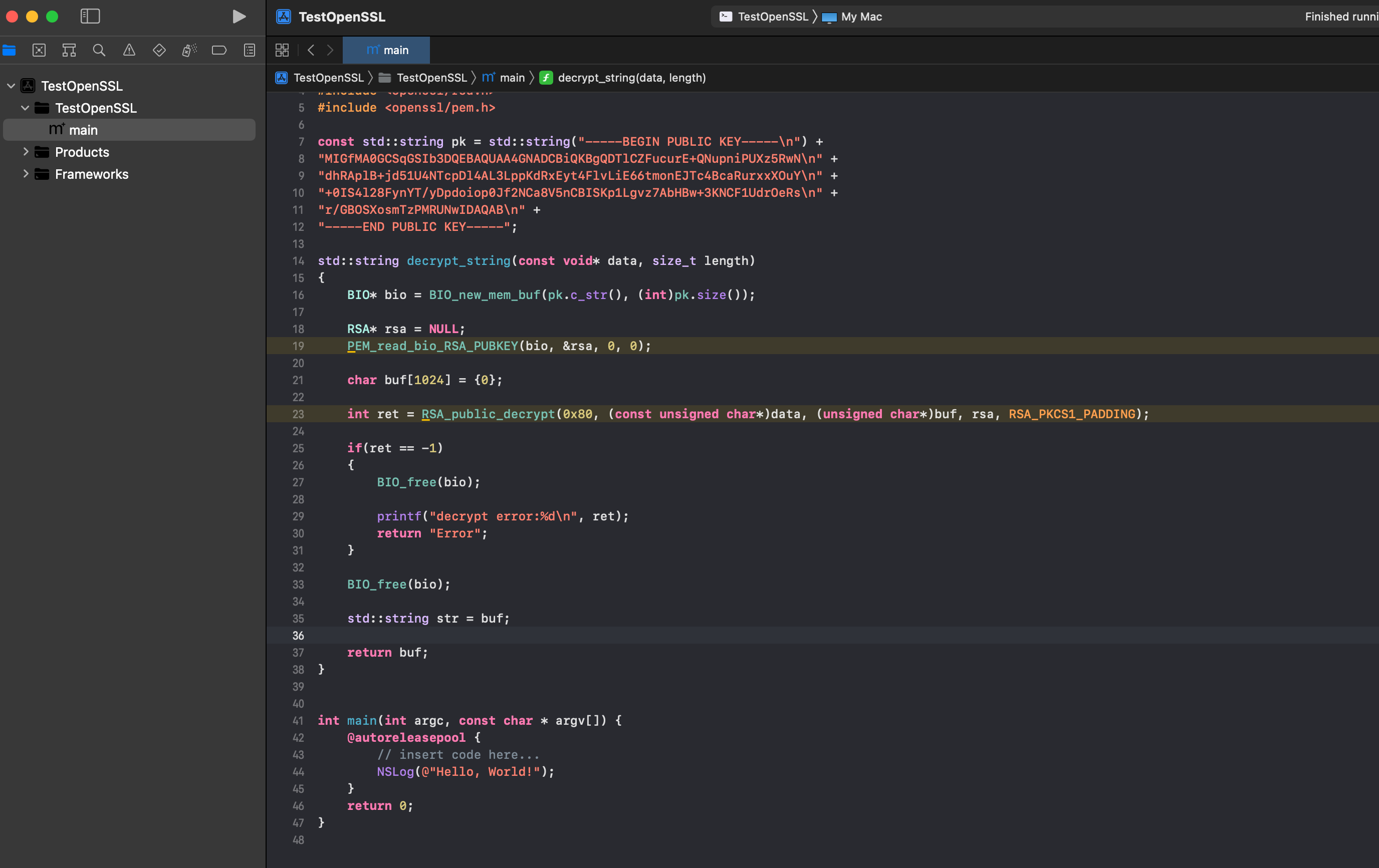Click line number 23 gutter
This screenshot has width=1379, height=868.
pyautogui.click(x=298, y=414)
